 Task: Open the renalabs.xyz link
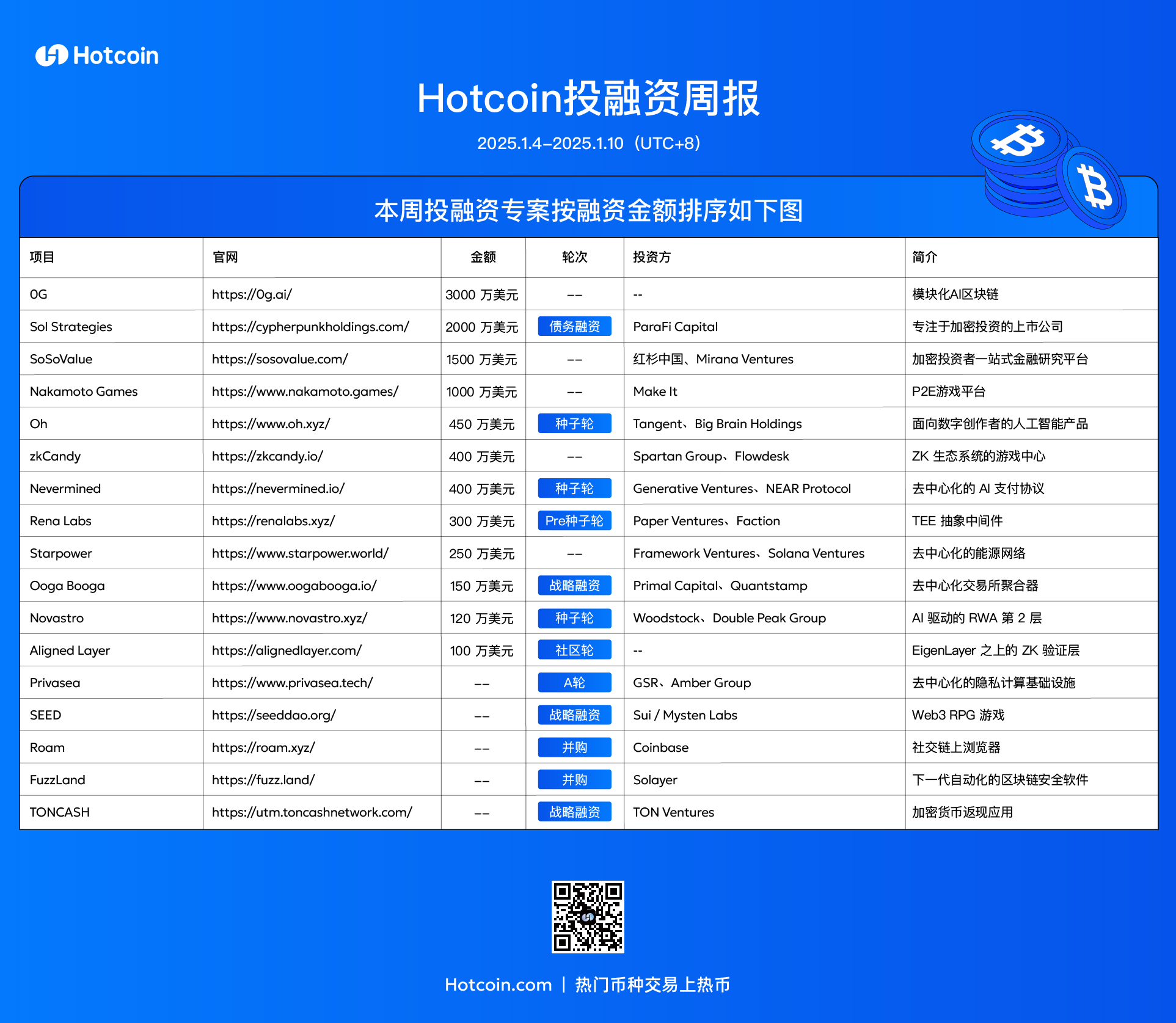pos(273,521)
